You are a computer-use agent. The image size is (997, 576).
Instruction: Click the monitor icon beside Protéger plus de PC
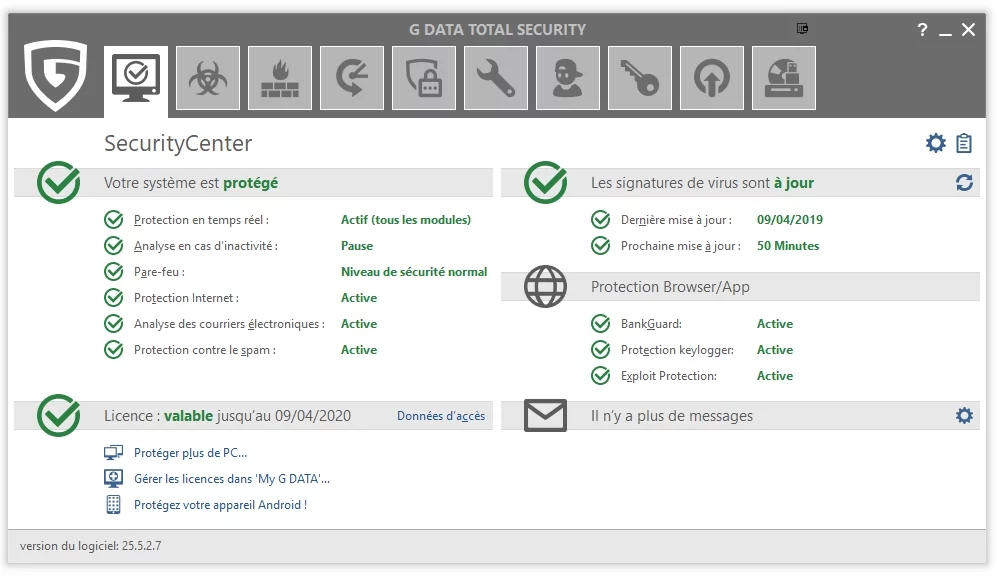tap(113, 453)
